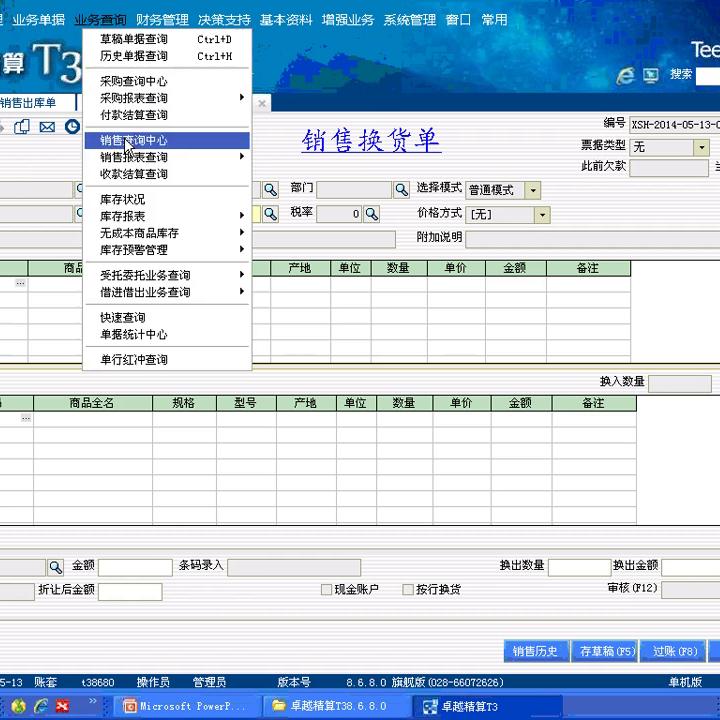Click the 附加说明 input field
Screen dimensions: 720x720
tap(592, 240)
